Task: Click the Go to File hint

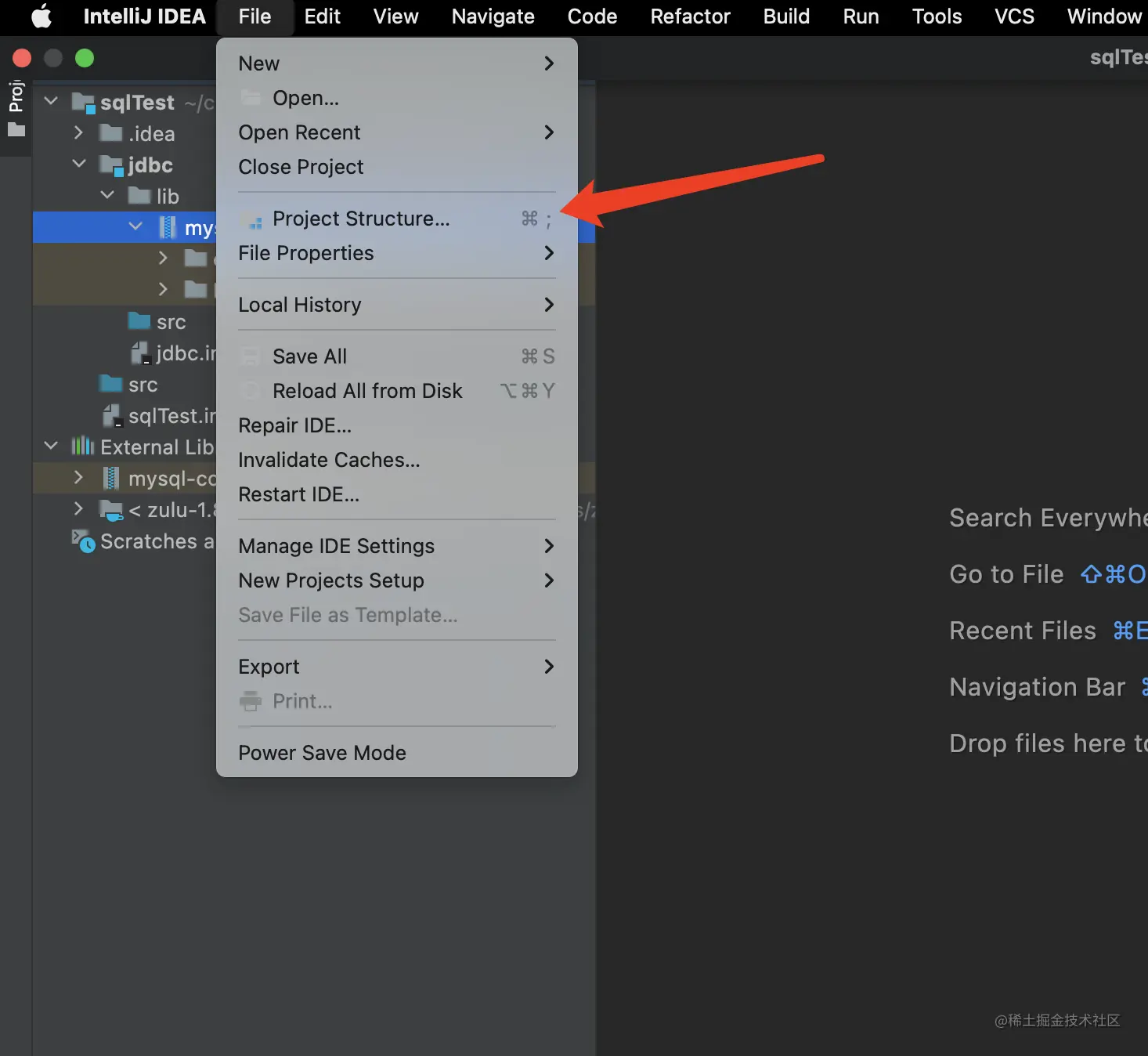Action: 1048,574
